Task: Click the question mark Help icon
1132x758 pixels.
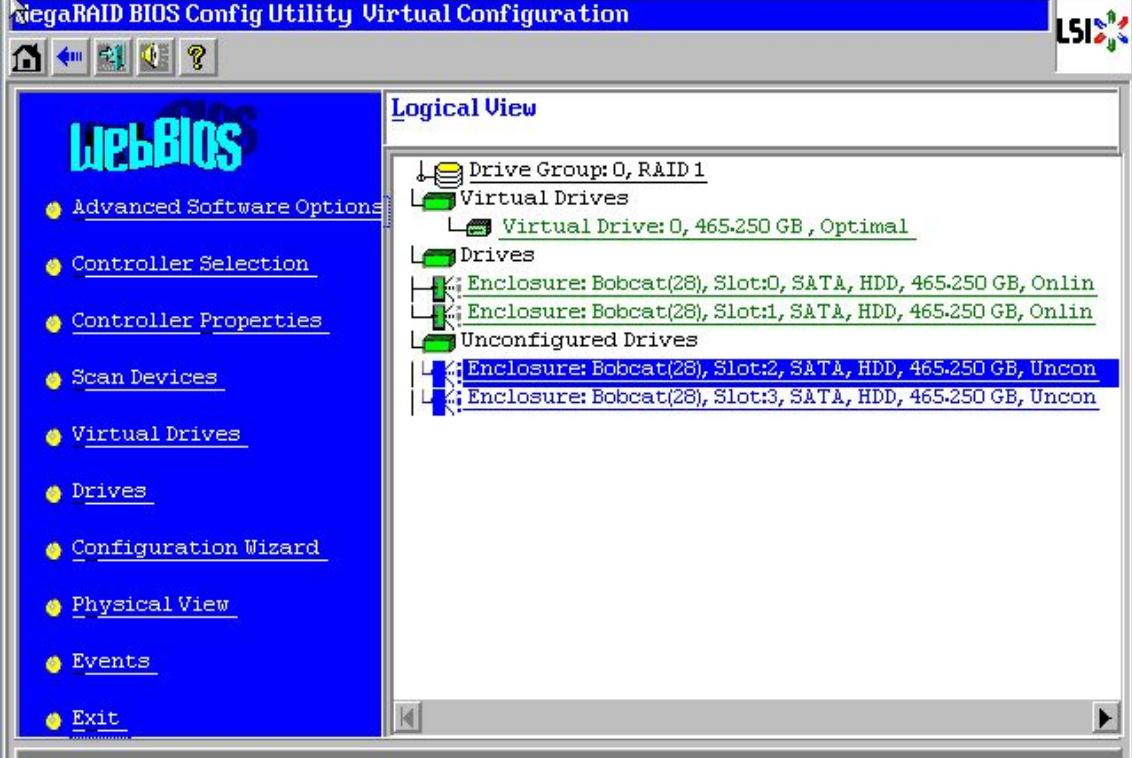Action: coord(197,57)
